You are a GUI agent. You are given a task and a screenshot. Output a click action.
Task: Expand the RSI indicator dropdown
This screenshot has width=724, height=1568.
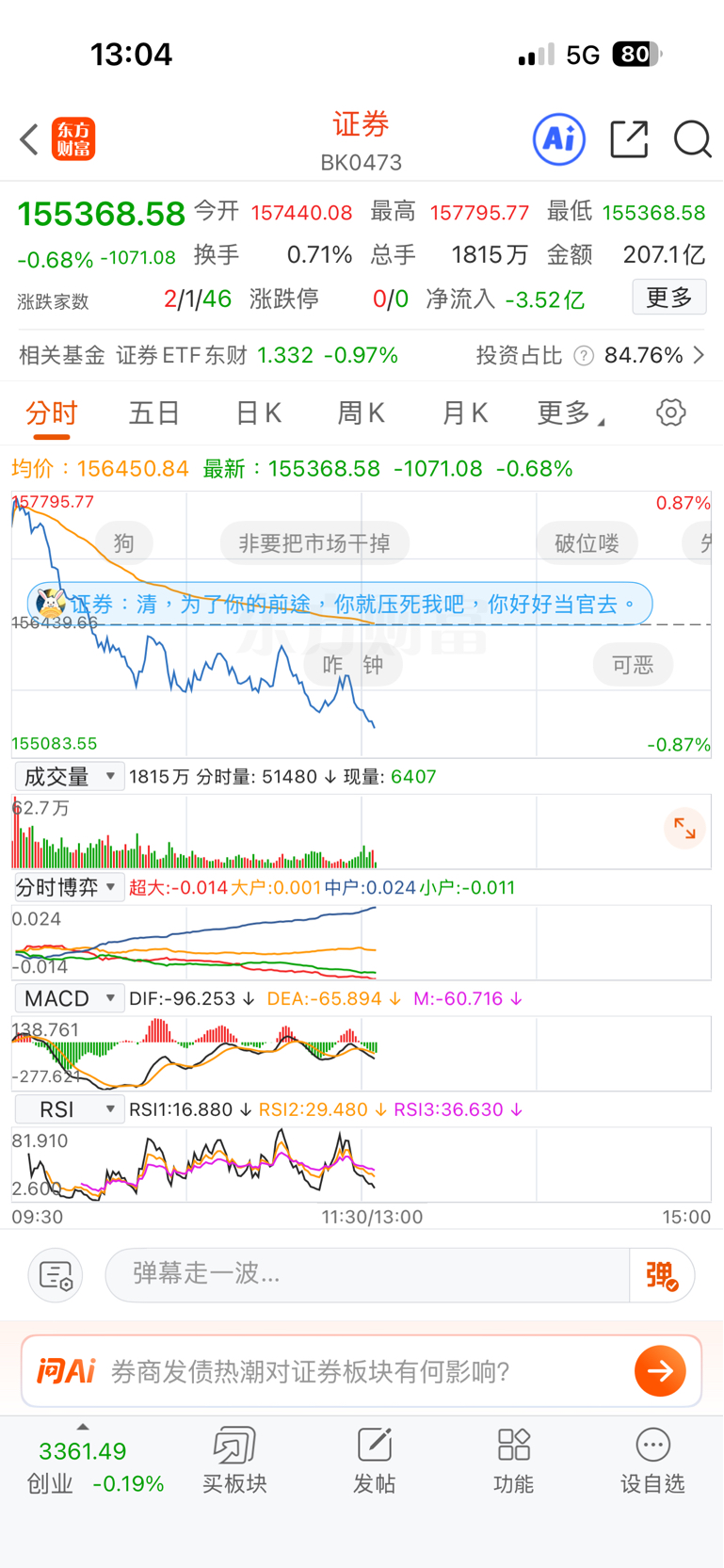click(70, 1109)
